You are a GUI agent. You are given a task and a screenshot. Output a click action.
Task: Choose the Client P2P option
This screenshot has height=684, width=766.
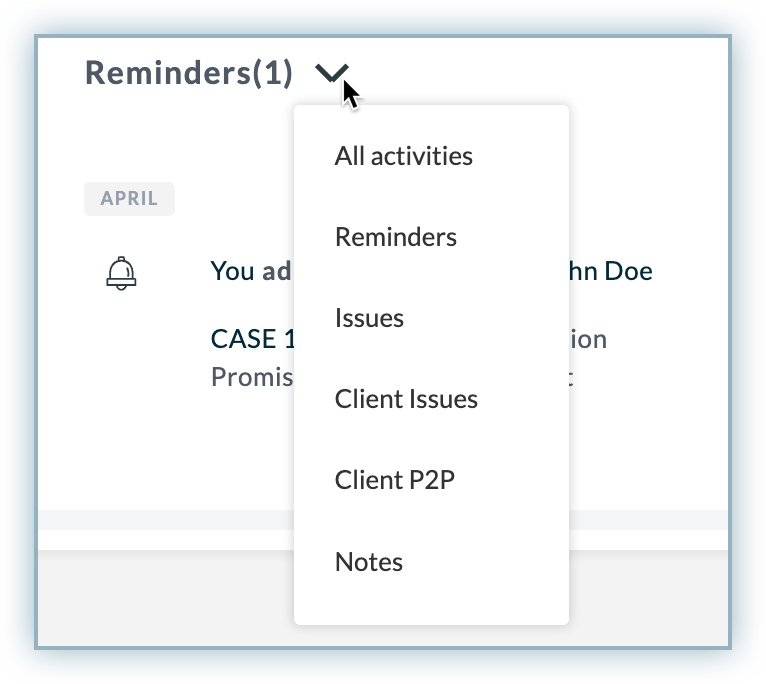point(395,480)
